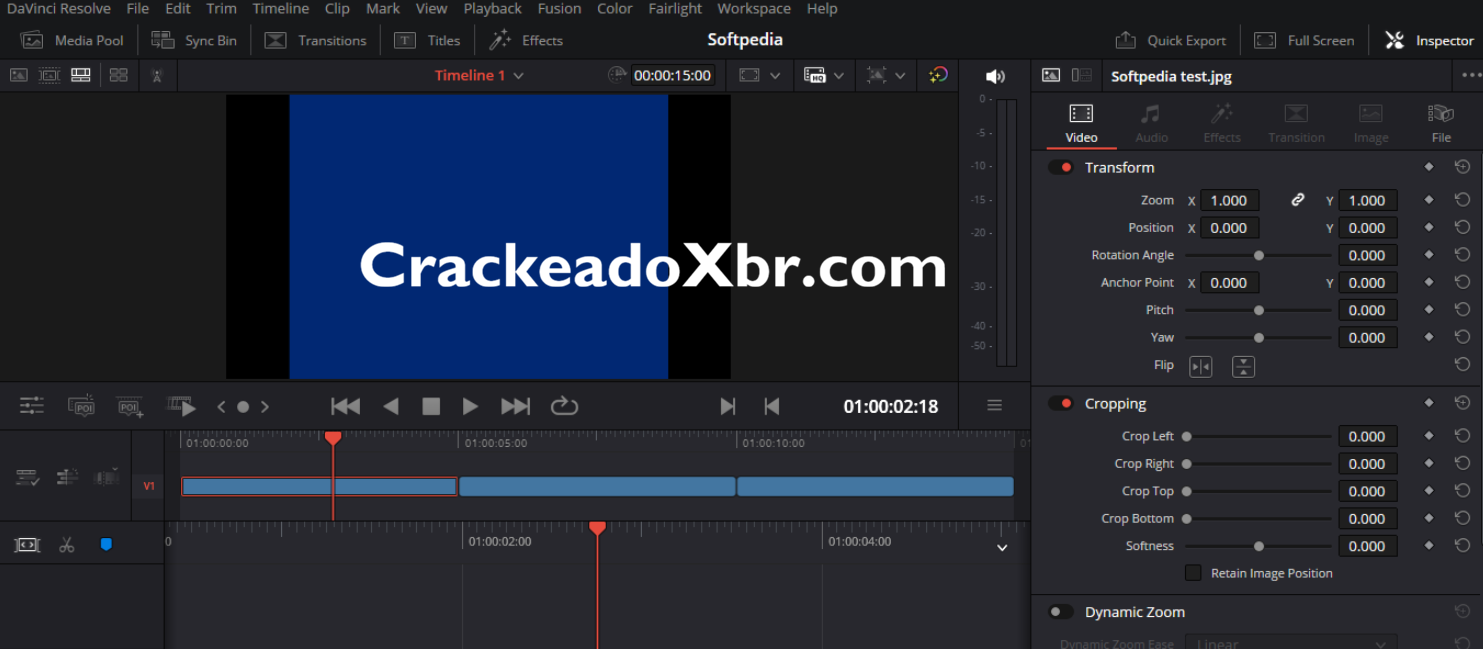Open the Effects panel

(x=526, y=40)
